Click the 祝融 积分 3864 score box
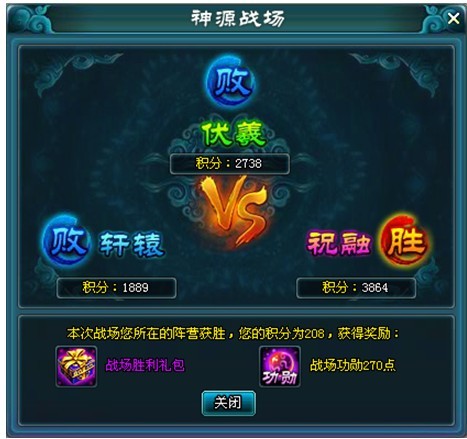The width and height of the screenshot is (467, 439). pos(356,287)
